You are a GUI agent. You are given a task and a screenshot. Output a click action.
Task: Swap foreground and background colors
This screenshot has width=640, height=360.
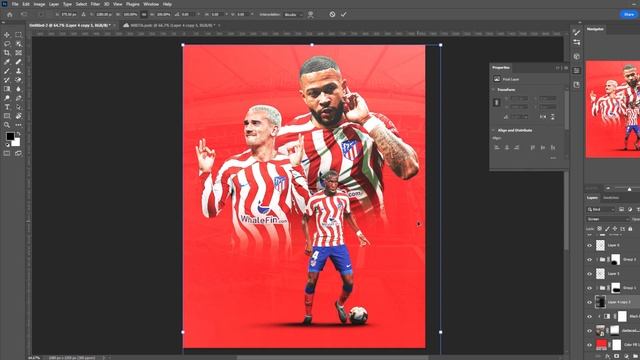point(18,134)
